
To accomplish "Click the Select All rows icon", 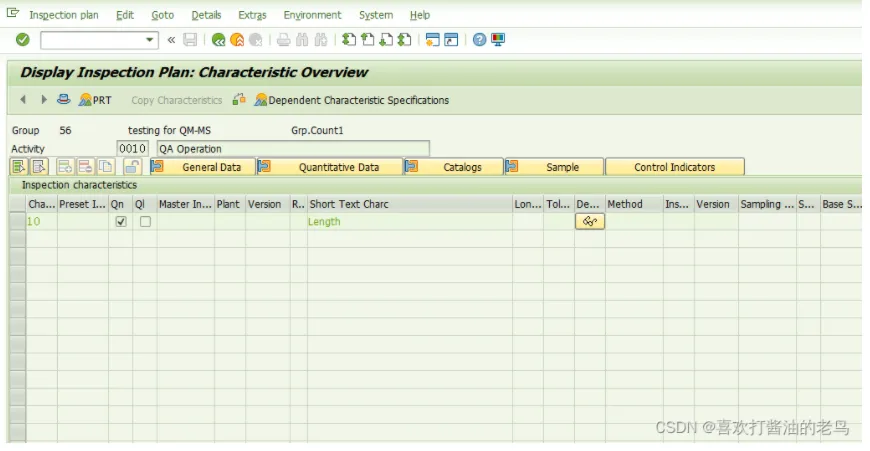I will click(18, 166).
